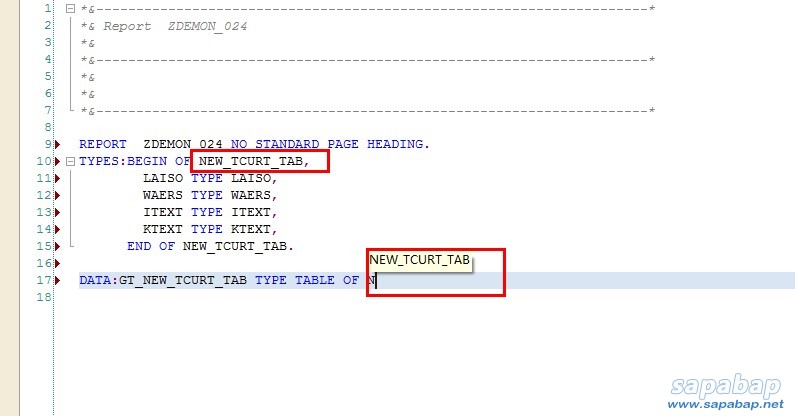
Task: Click line number 18 in the gutter
Action: coord(44,298)
